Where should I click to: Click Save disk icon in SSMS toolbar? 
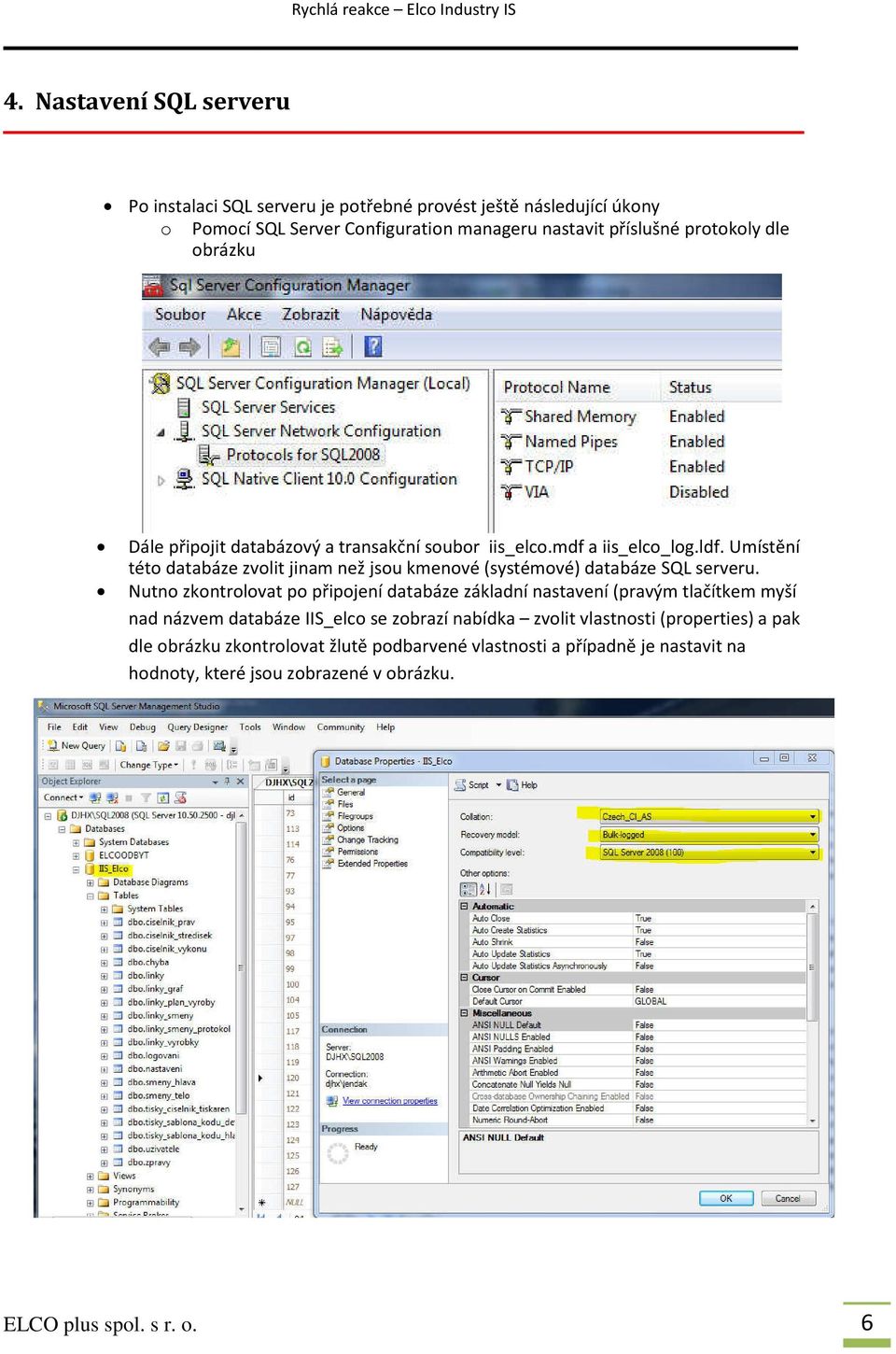tap(181, 746)
